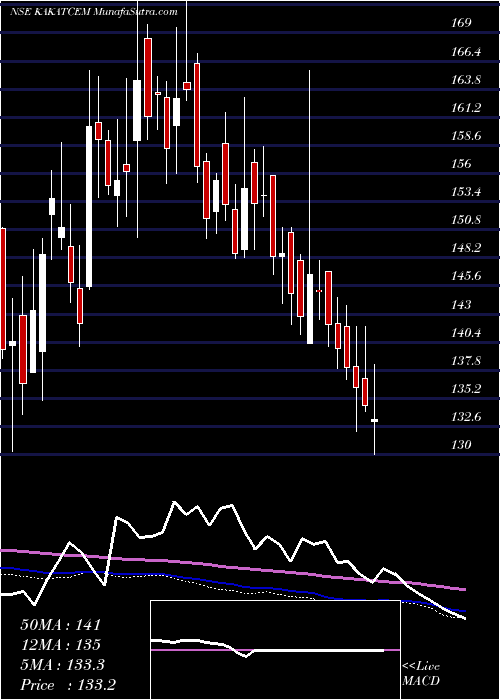
Task: Click the '50MA : 141' readout
Action: [61, 624]
